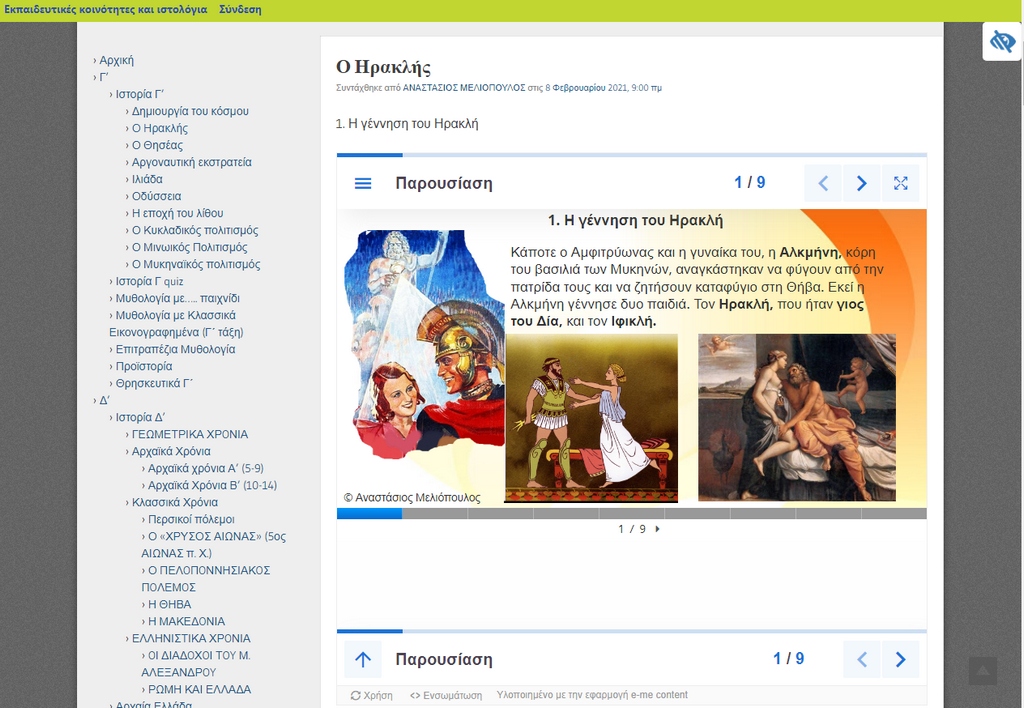Open Οδύσσεια in sidebar
Screen dimensions: 1024x708
[x=157, y=196]
